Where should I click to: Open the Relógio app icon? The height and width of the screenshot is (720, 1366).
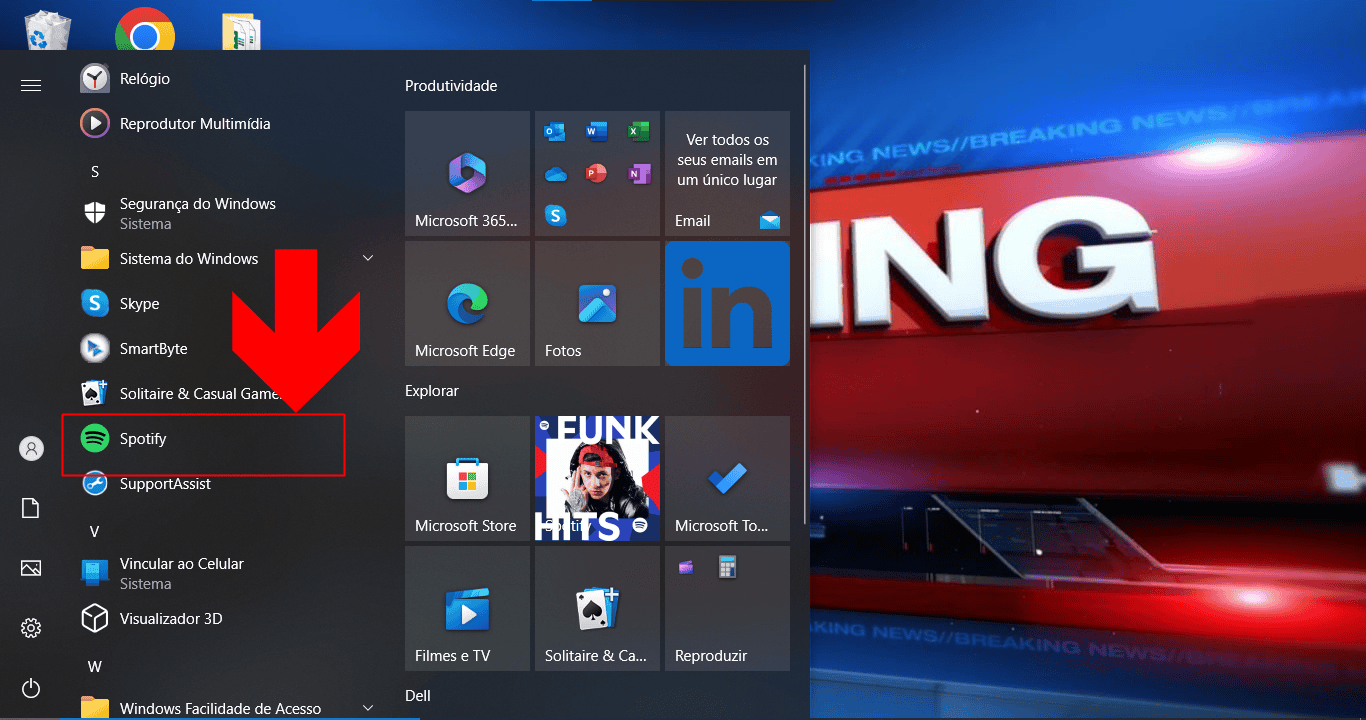pos(95,79)
